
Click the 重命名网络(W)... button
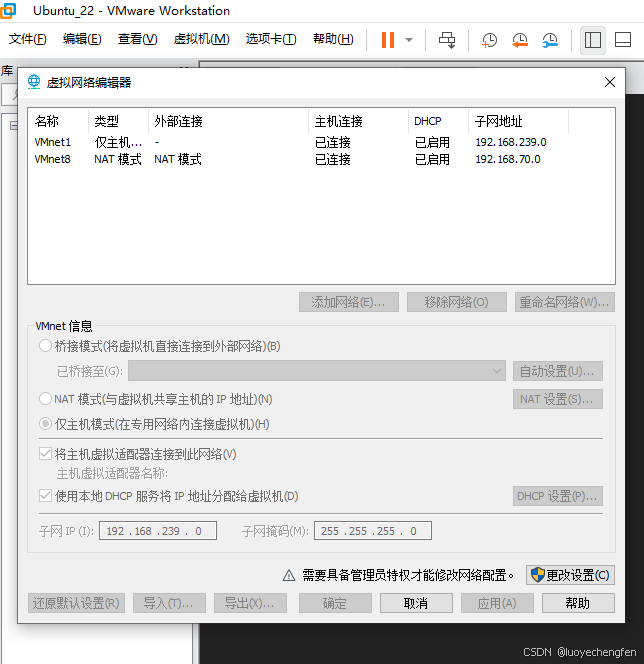tap(564, 302)
